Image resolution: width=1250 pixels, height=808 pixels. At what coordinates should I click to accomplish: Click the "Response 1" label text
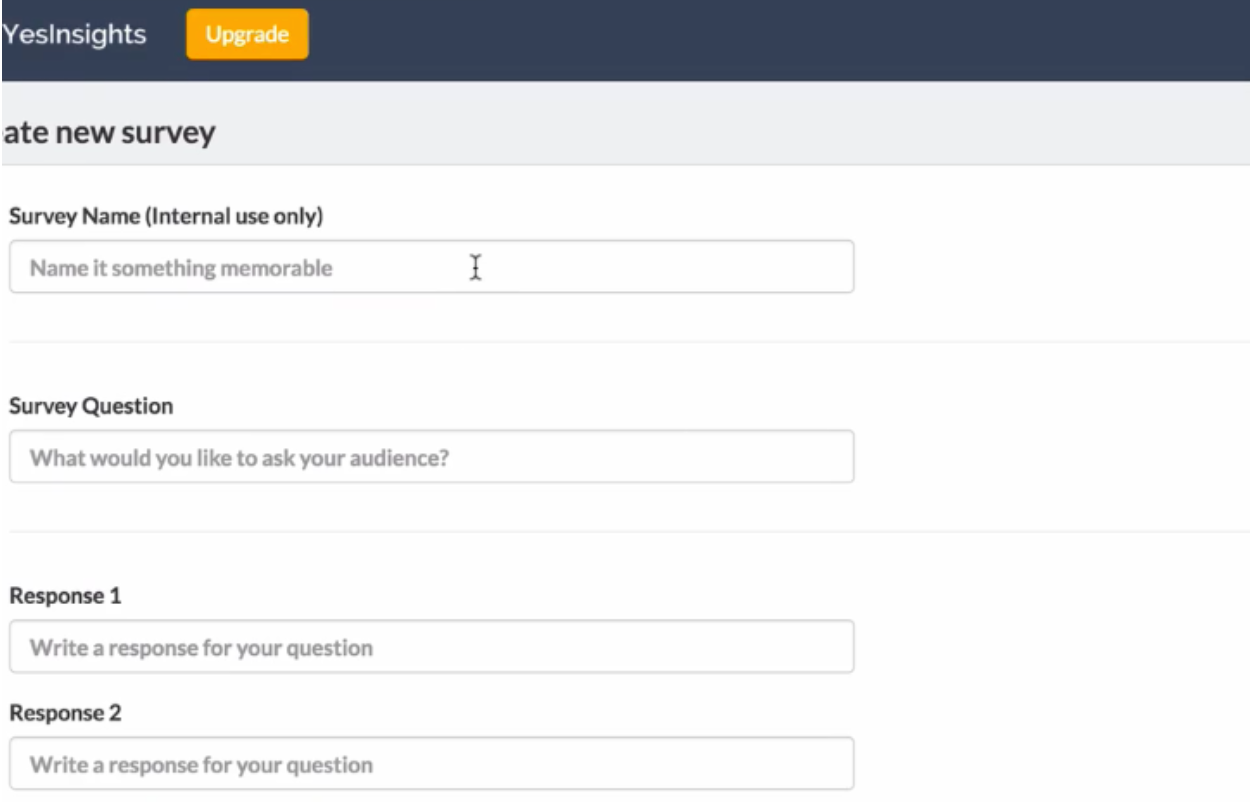65,596
